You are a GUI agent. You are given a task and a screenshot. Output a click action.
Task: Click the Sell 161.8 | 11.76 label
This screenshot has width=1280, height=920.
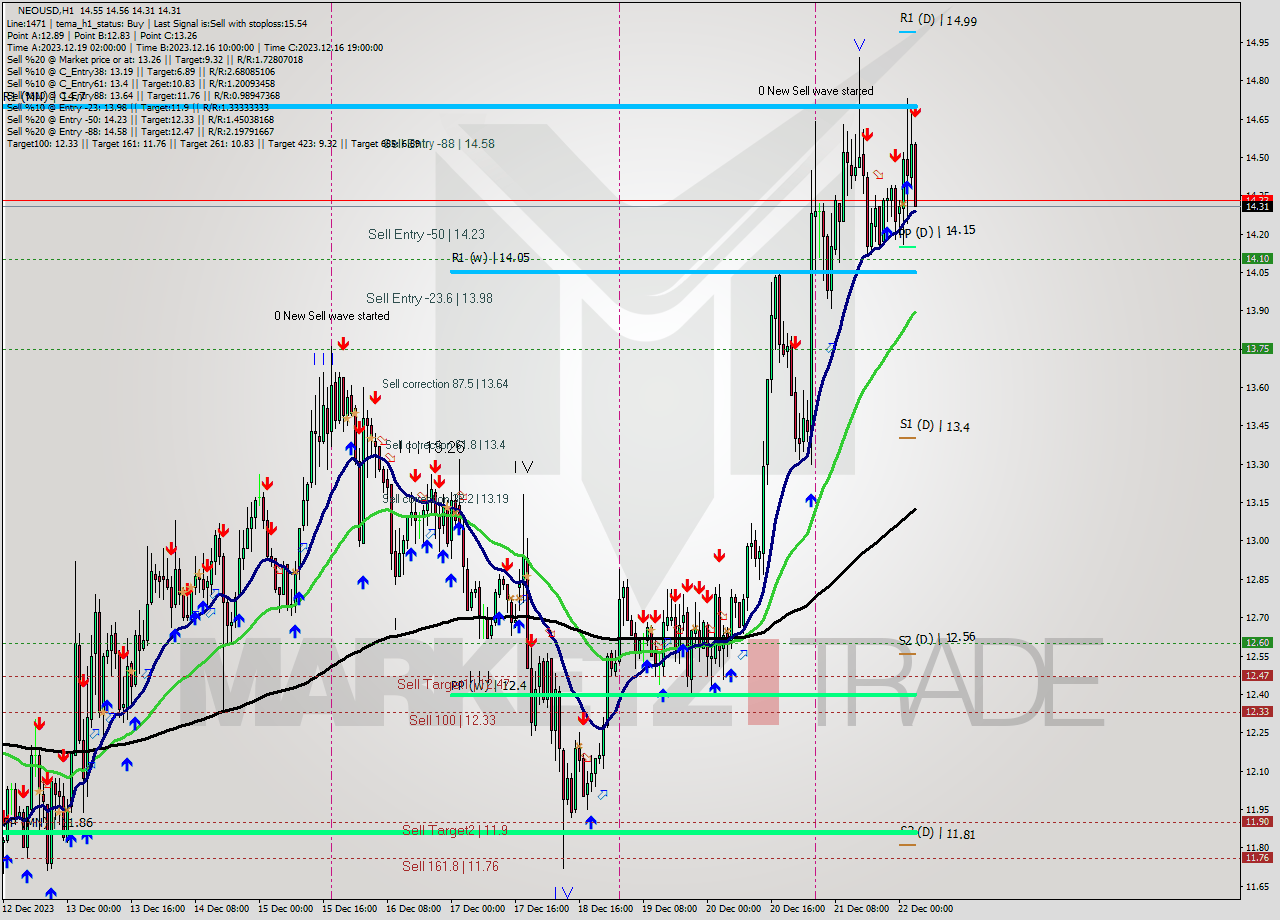click(x=452, y=866)
